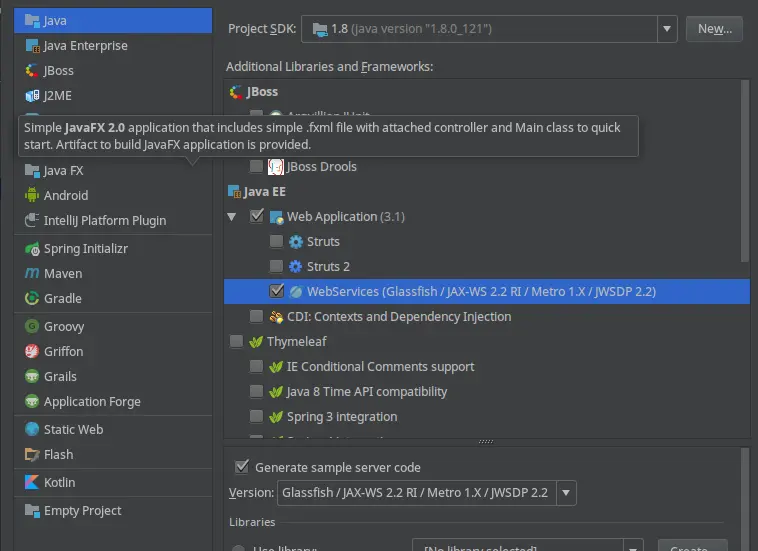Click frameworks list vertical scrollbar
The image size is (758, 551).
tap(744, 171)
